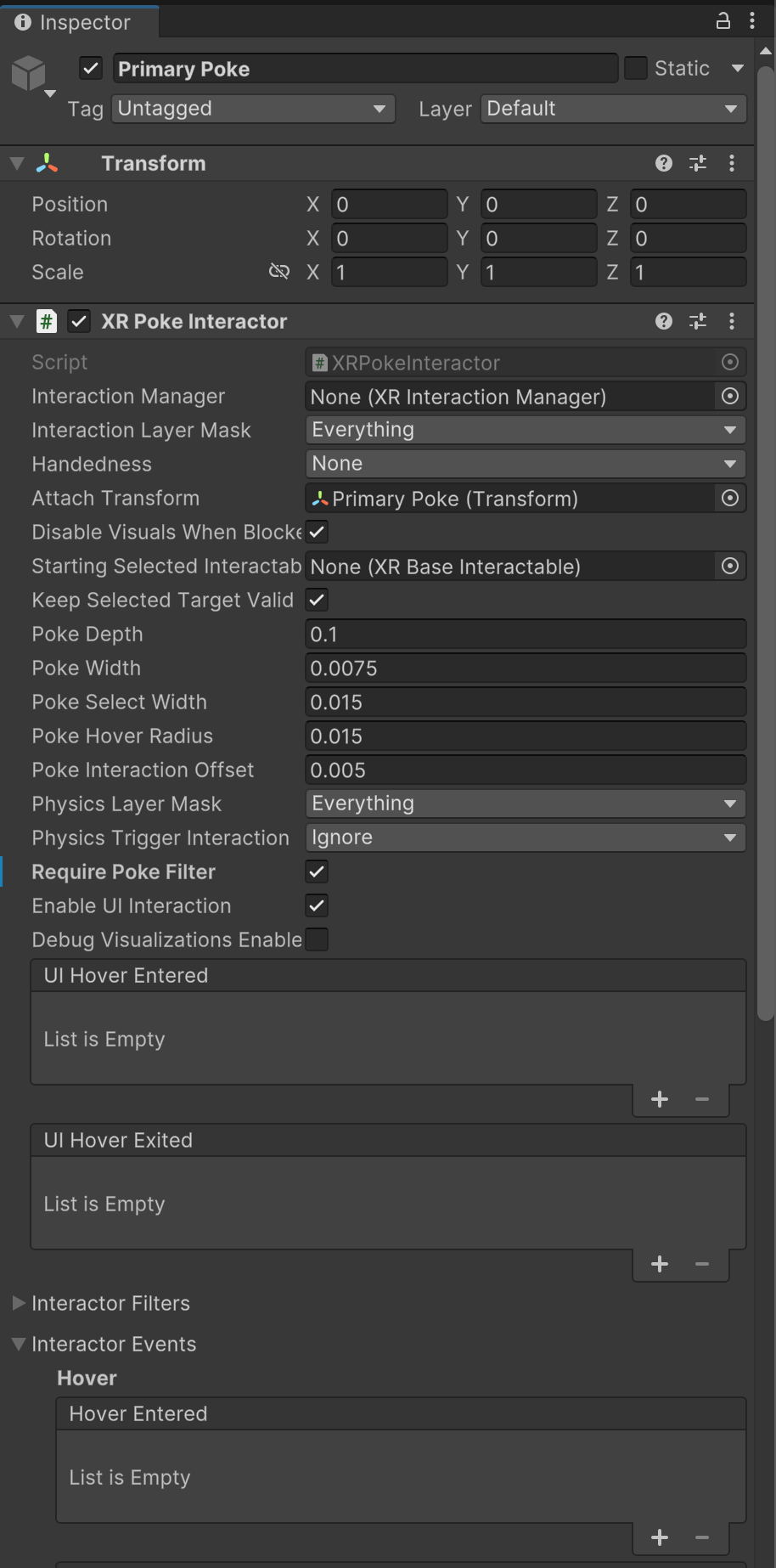Image resolution: width=776 pixels, height=1568 pixels.
Task: Enable the Static checkbox
Action: [x=636, y=68]
